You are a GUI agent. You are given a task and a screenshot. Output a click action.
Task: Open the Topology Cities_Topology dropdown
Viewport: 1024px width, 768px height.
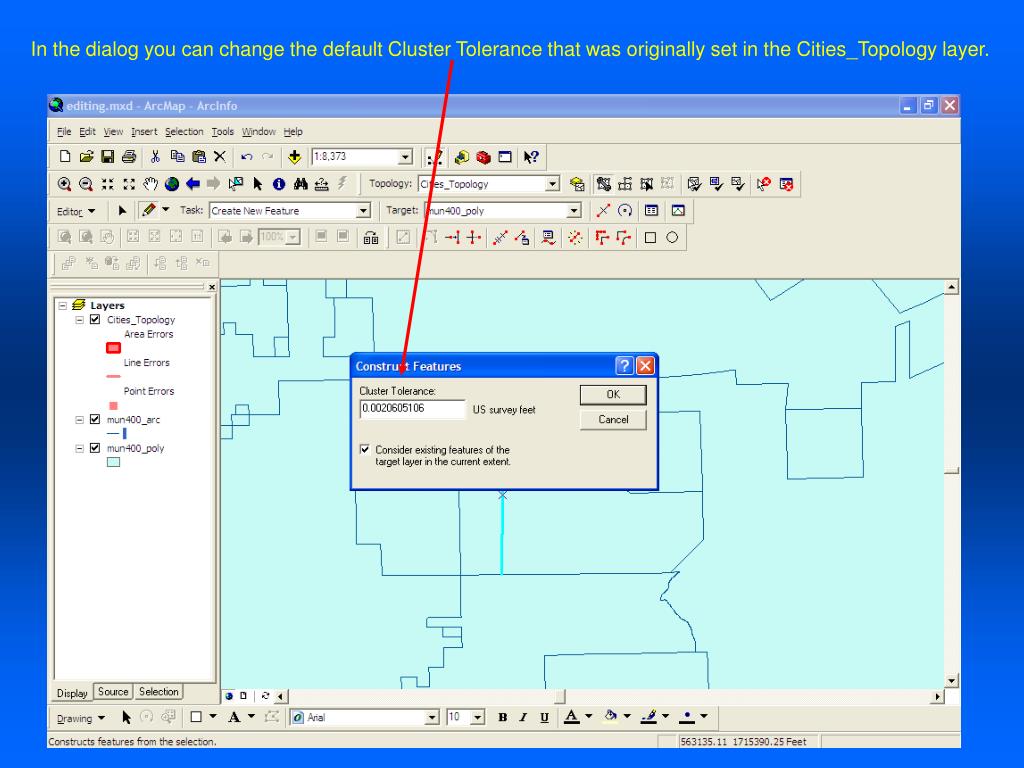tap(553, 184)
